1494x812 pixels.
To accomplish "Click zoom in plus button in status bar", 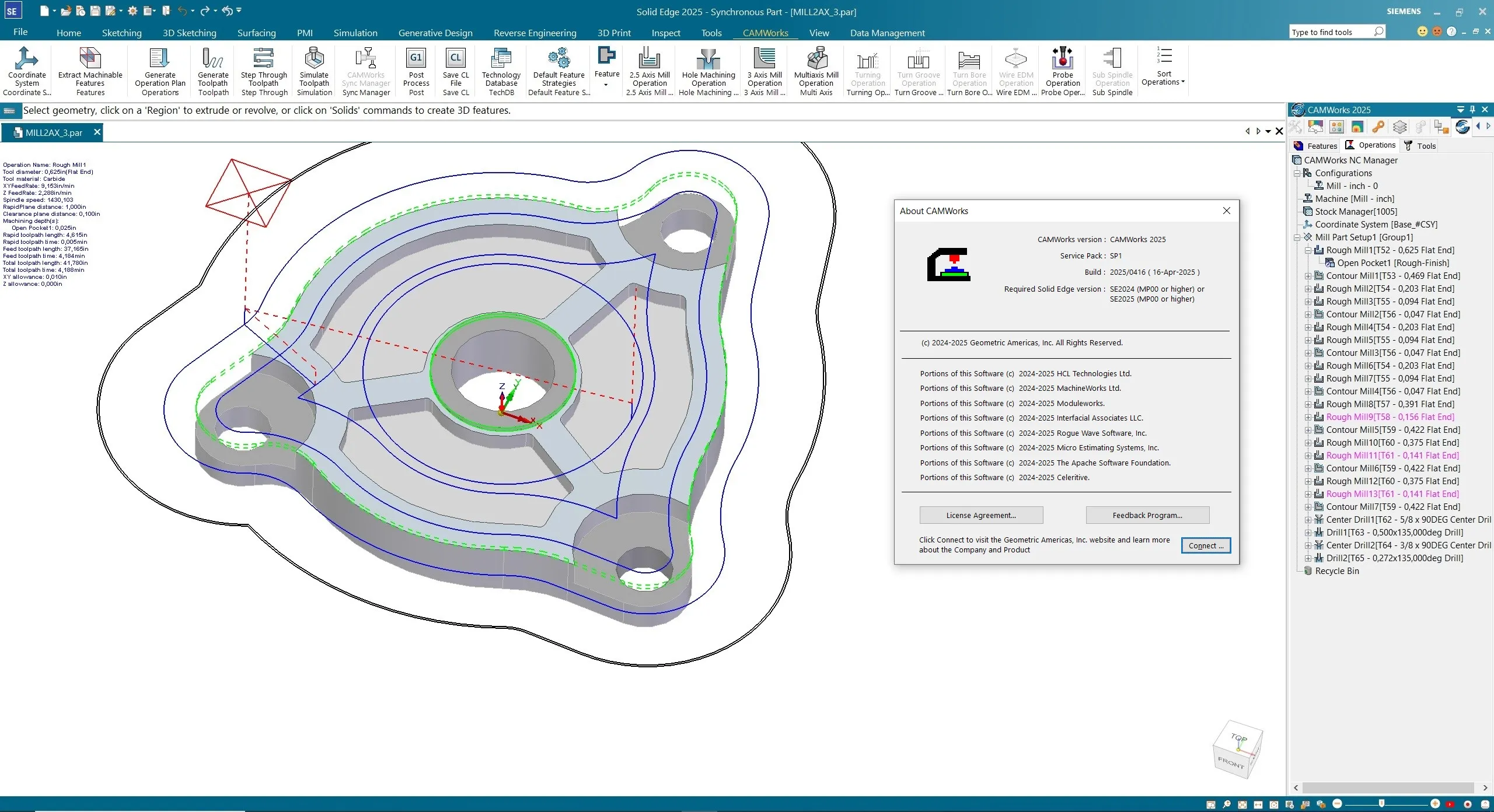I will click(1434, 804).
